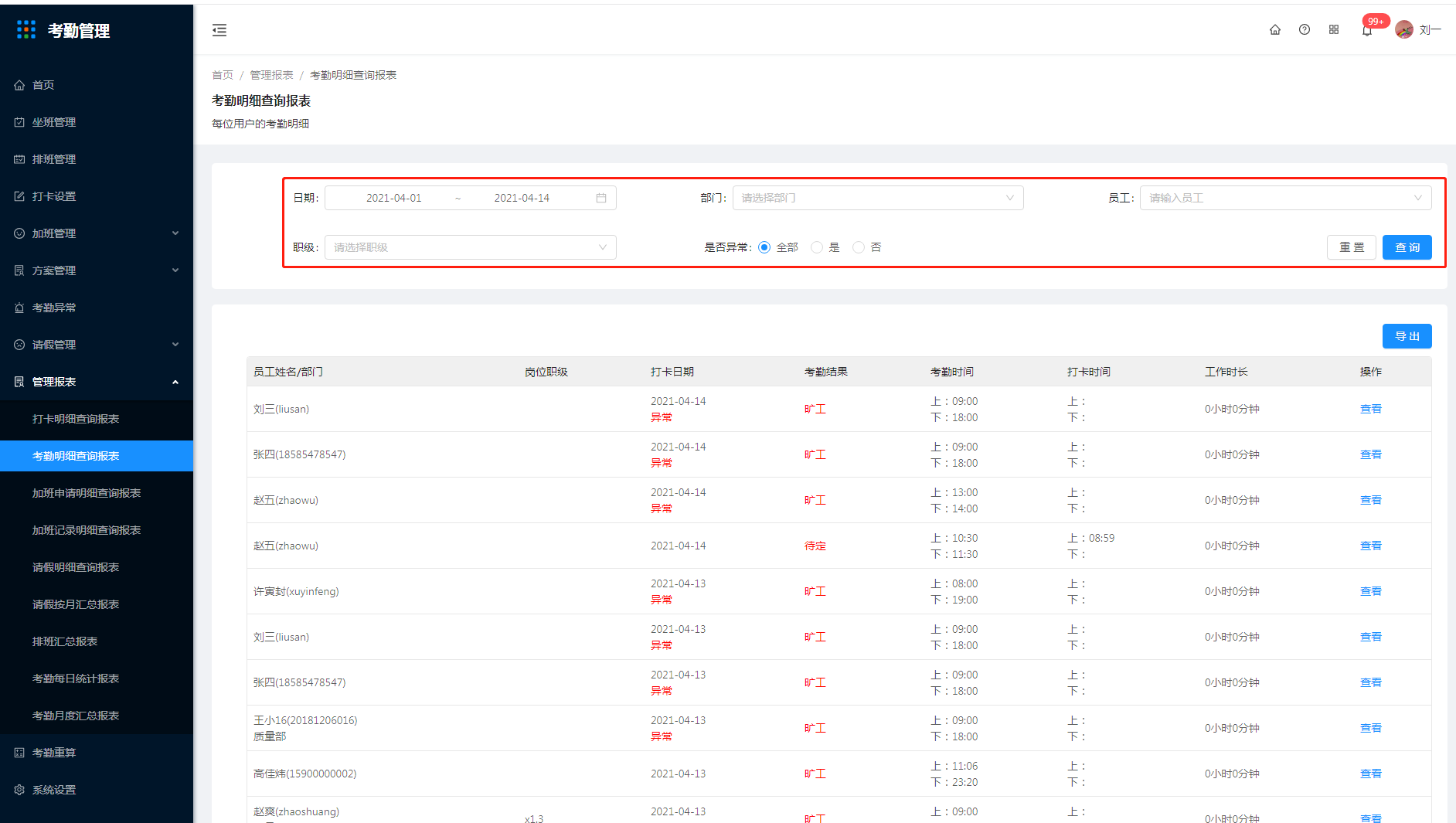
Task: Click 查看 for 赵五 待定 row
Action: point(1371,546)
